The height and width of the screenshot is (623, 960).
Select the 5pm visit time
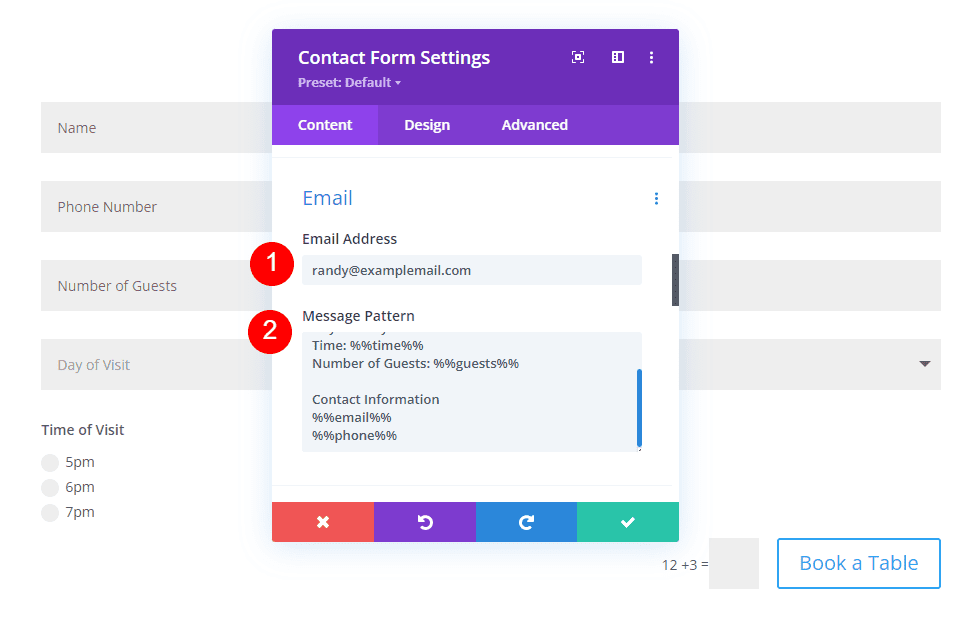click(50, 462)
